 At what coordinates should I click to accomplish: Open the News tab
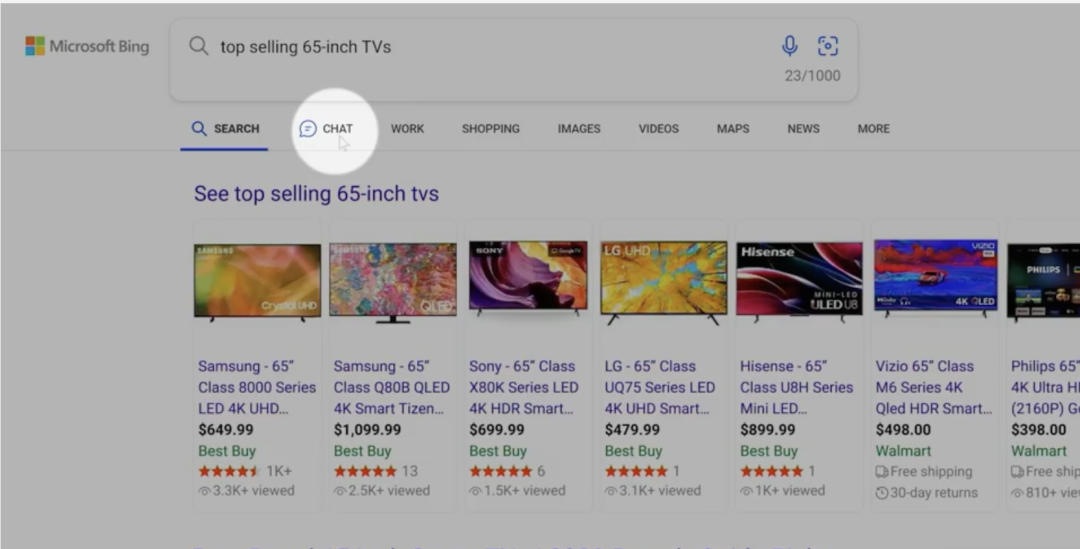(x=803, y=129)
